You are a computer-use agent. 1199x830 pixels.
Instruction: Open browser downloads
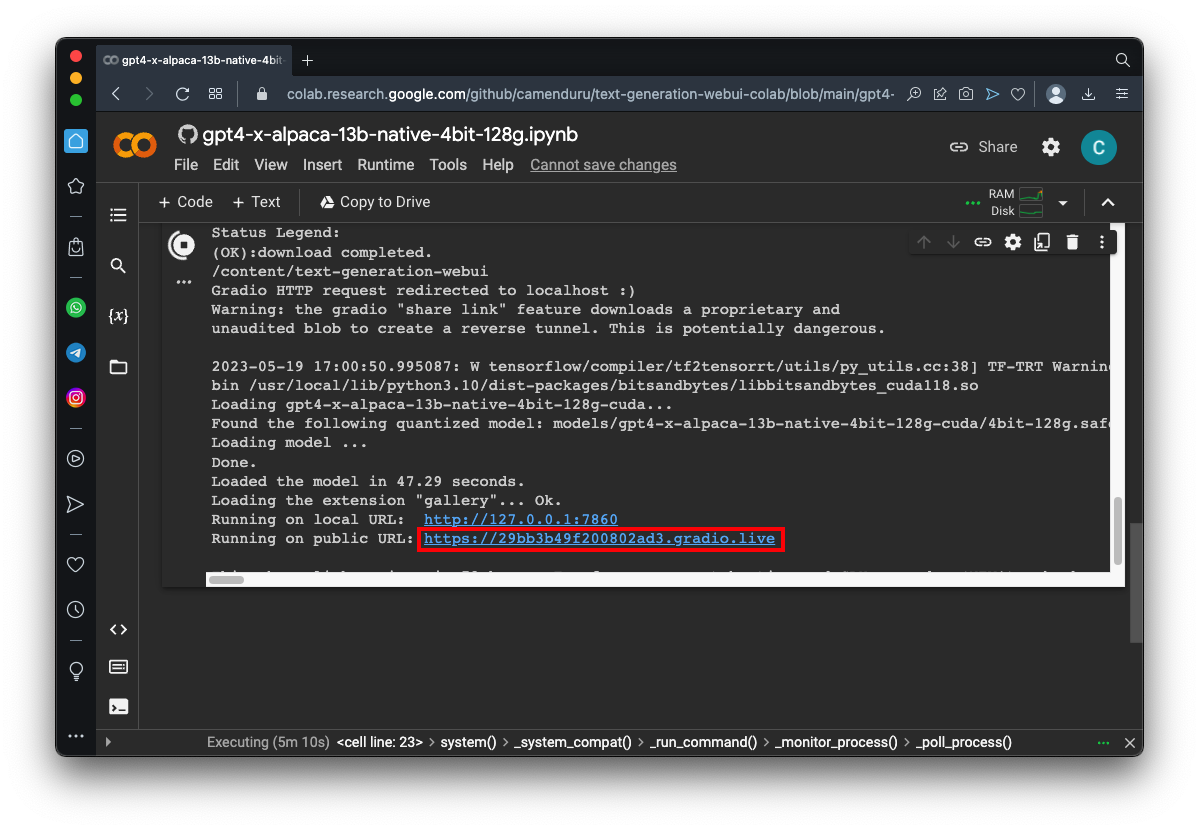click(x=1088, y=94)
